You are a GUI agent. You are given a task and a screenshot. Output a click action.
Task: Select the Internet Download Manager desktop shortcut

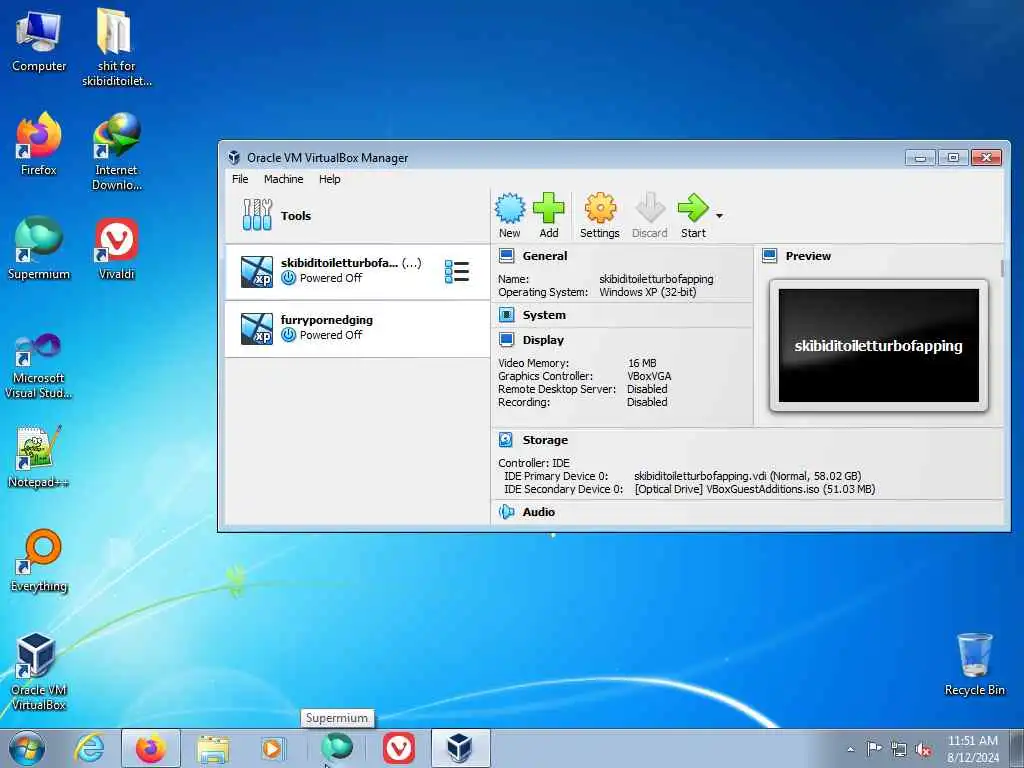point(116,152)
